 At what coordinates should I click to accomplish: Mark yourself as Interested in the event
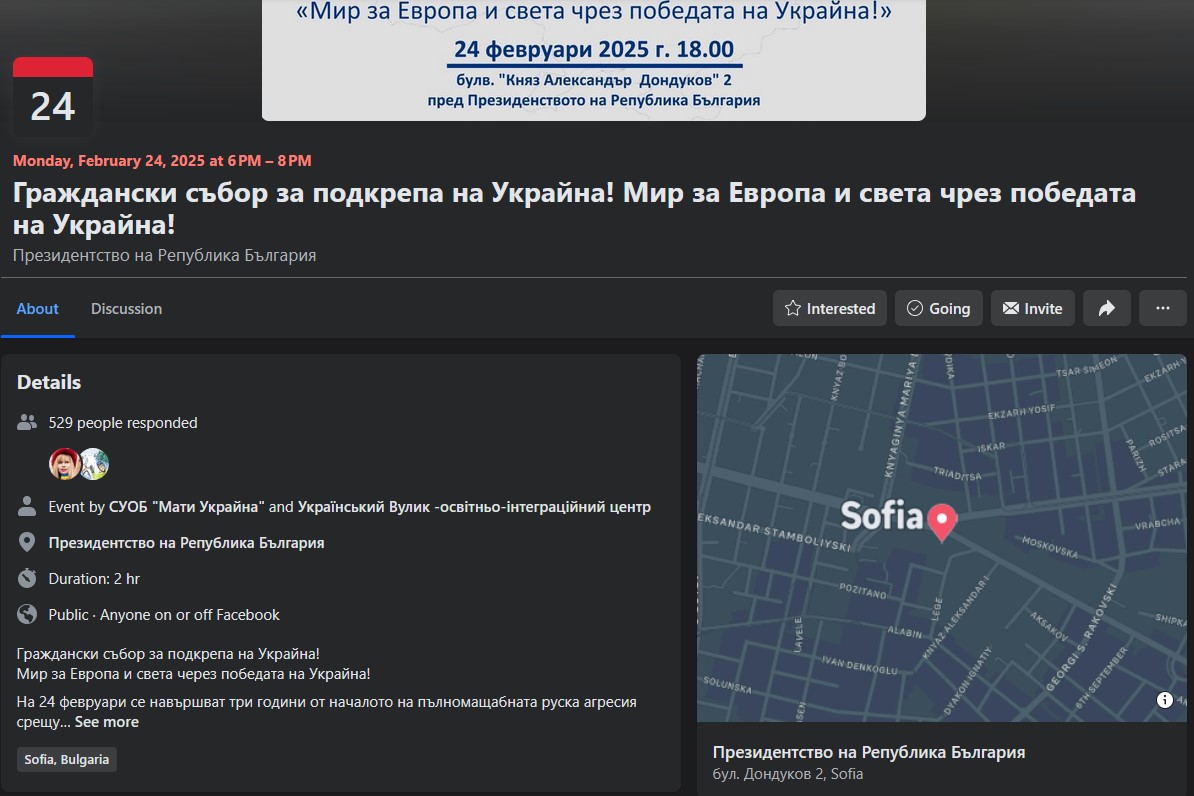pos(830,308)
